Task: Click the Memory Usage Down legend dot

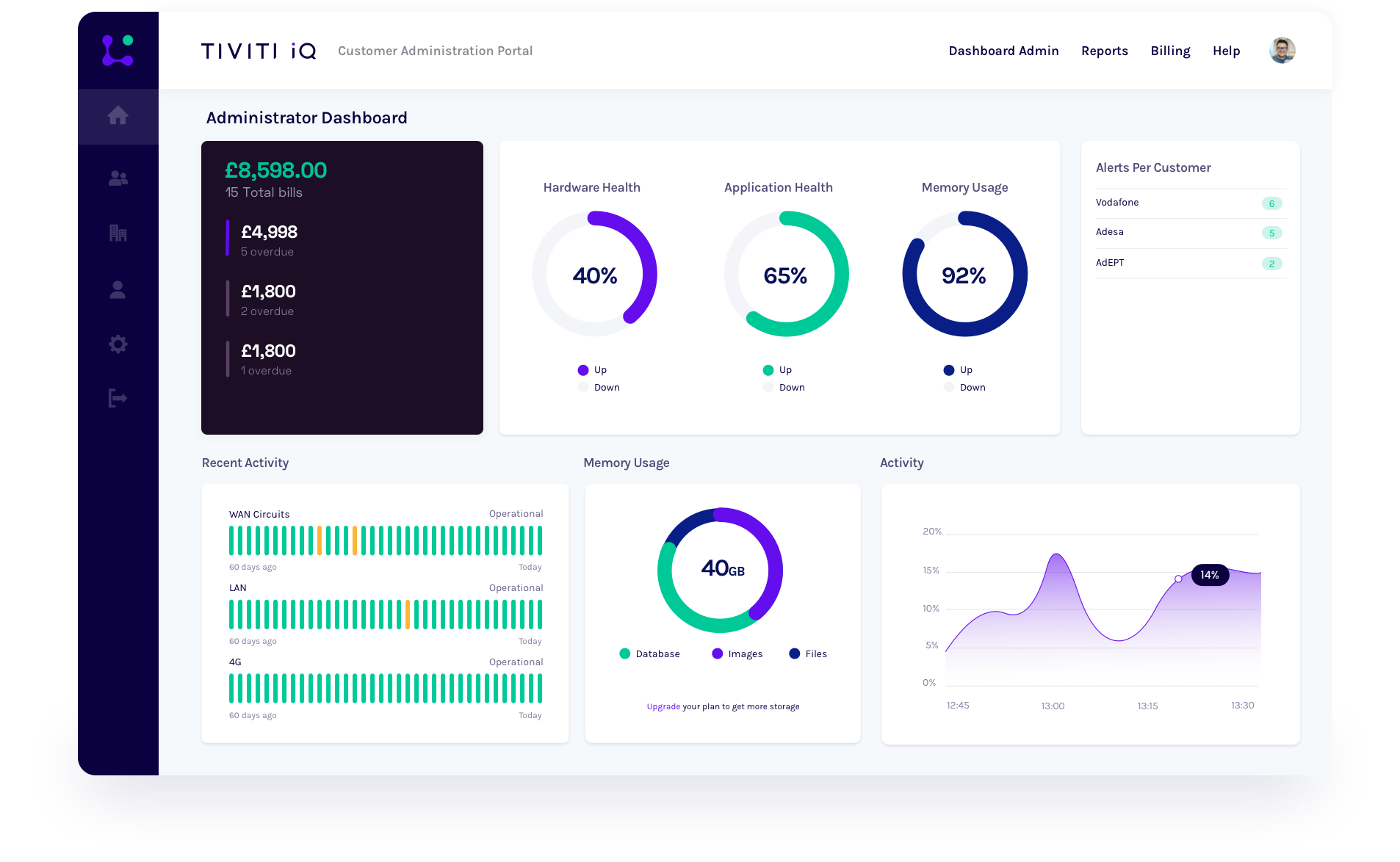Action: [x=949, y=387]
